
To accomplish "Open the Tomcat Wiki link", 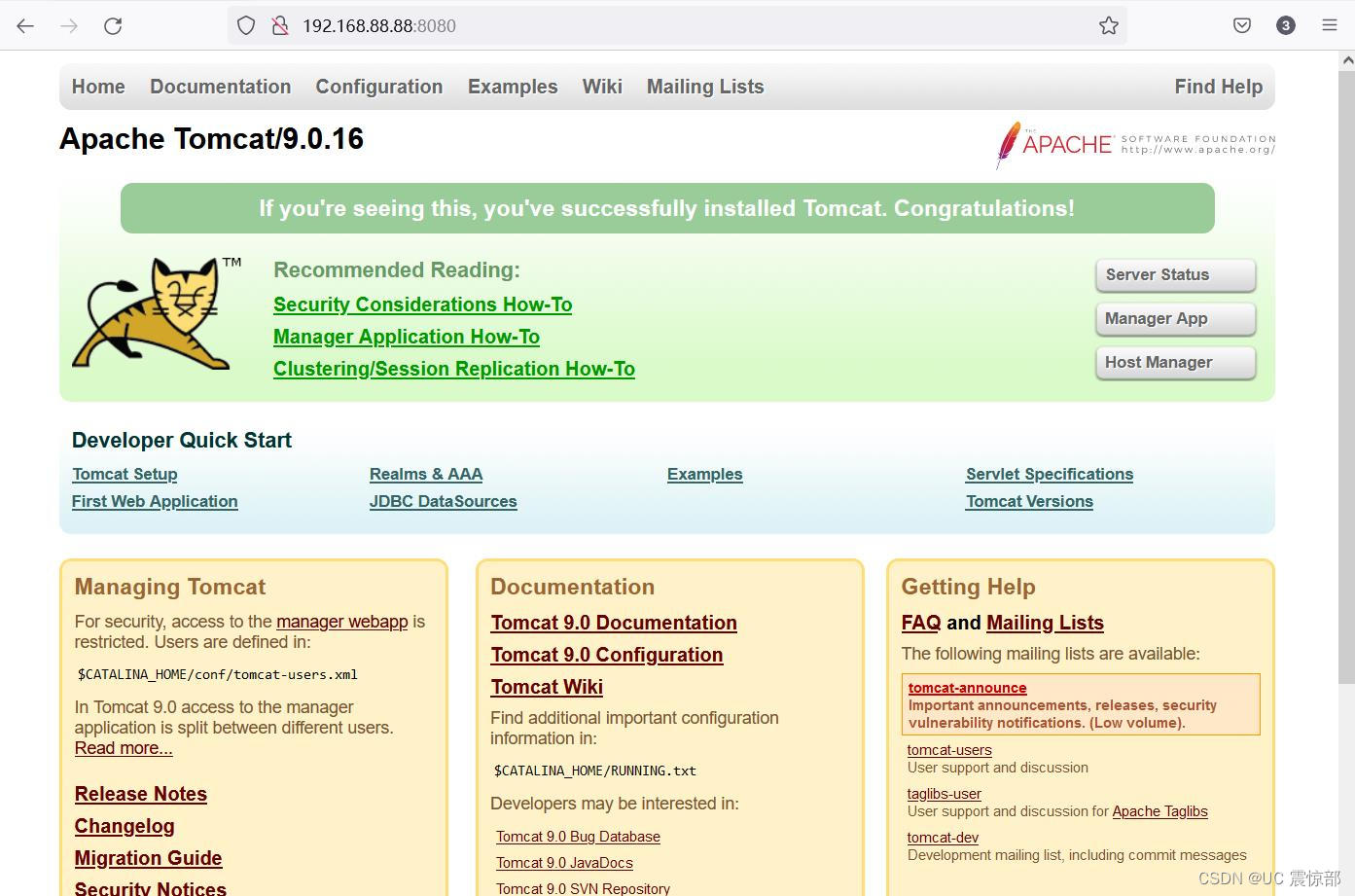I will tap(547, 687).
